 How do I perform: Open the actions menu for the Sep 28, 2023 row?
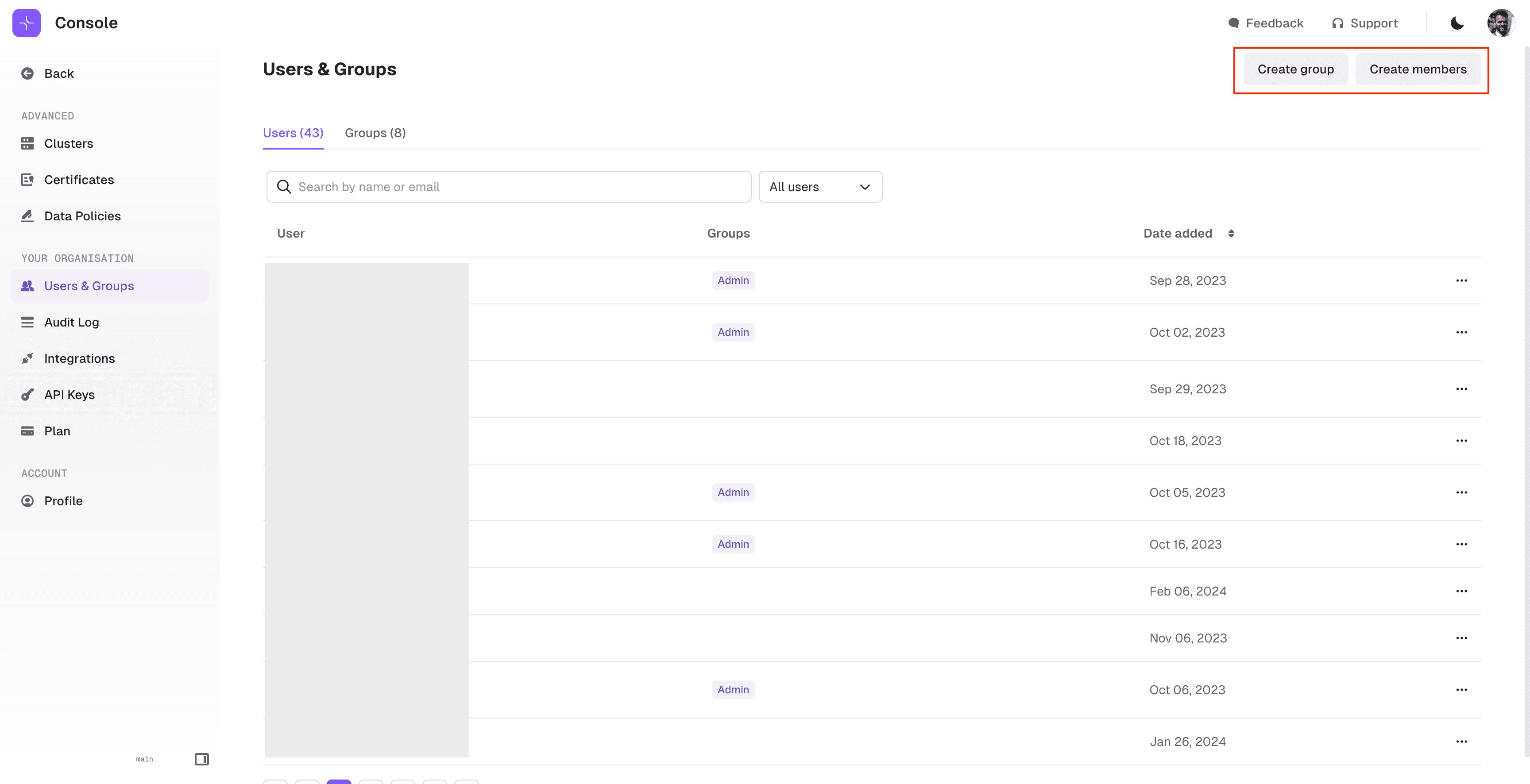click(x=1461, y=280)
